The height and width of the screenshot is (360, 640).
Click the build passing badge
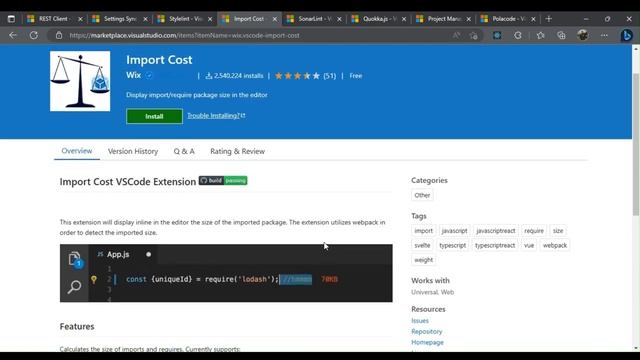(223, 180)
